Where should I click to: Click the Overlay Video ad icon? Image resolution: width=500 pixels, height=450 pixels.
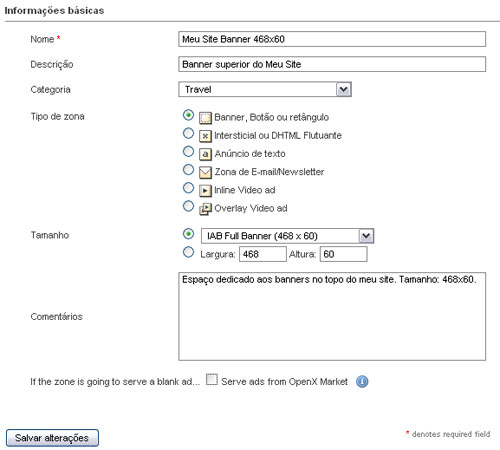click(205, 209)
